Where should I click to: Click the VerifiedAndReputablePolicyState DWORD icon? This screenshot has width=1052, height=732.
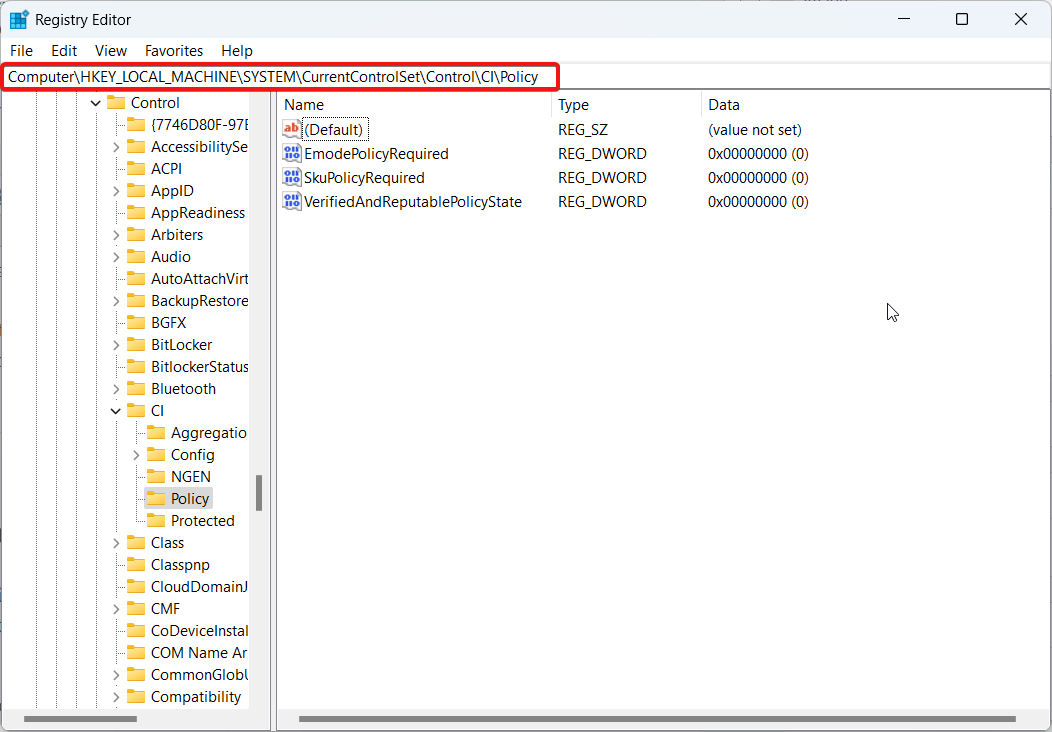[292, 202]
